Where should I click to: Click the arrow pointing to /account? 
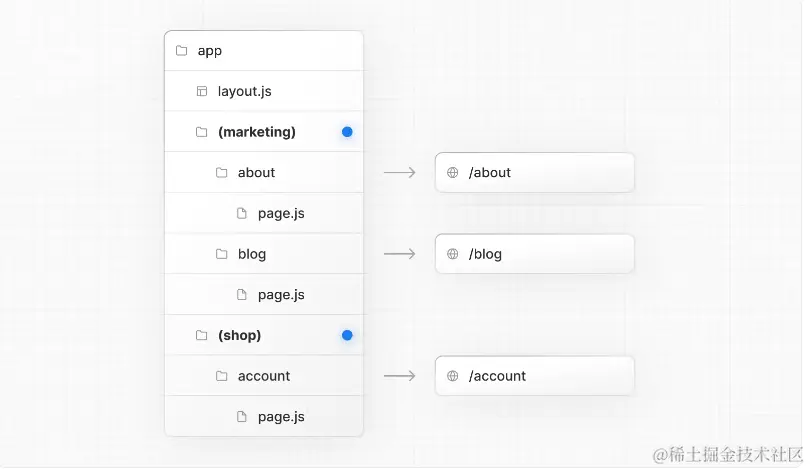coord(400,376)
